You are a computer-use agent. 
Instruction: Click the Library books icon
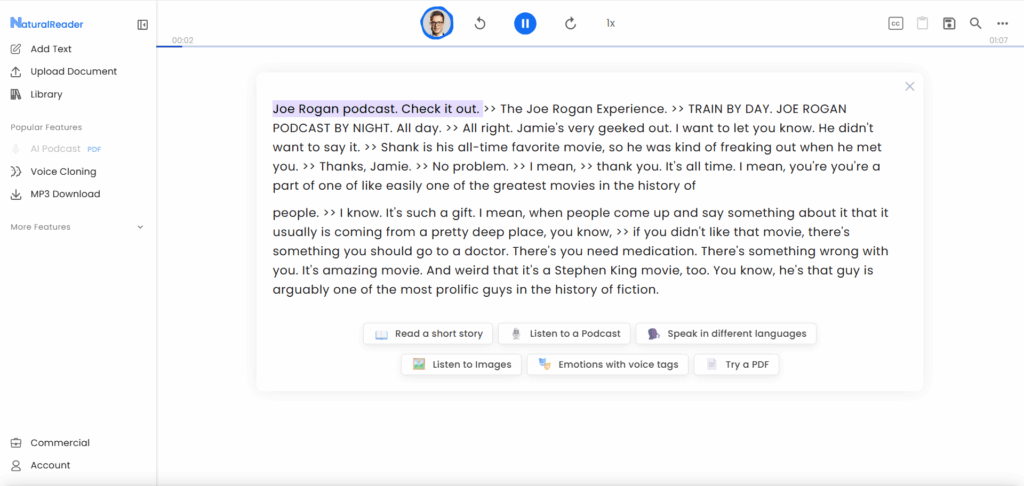[x=16, y=95]
